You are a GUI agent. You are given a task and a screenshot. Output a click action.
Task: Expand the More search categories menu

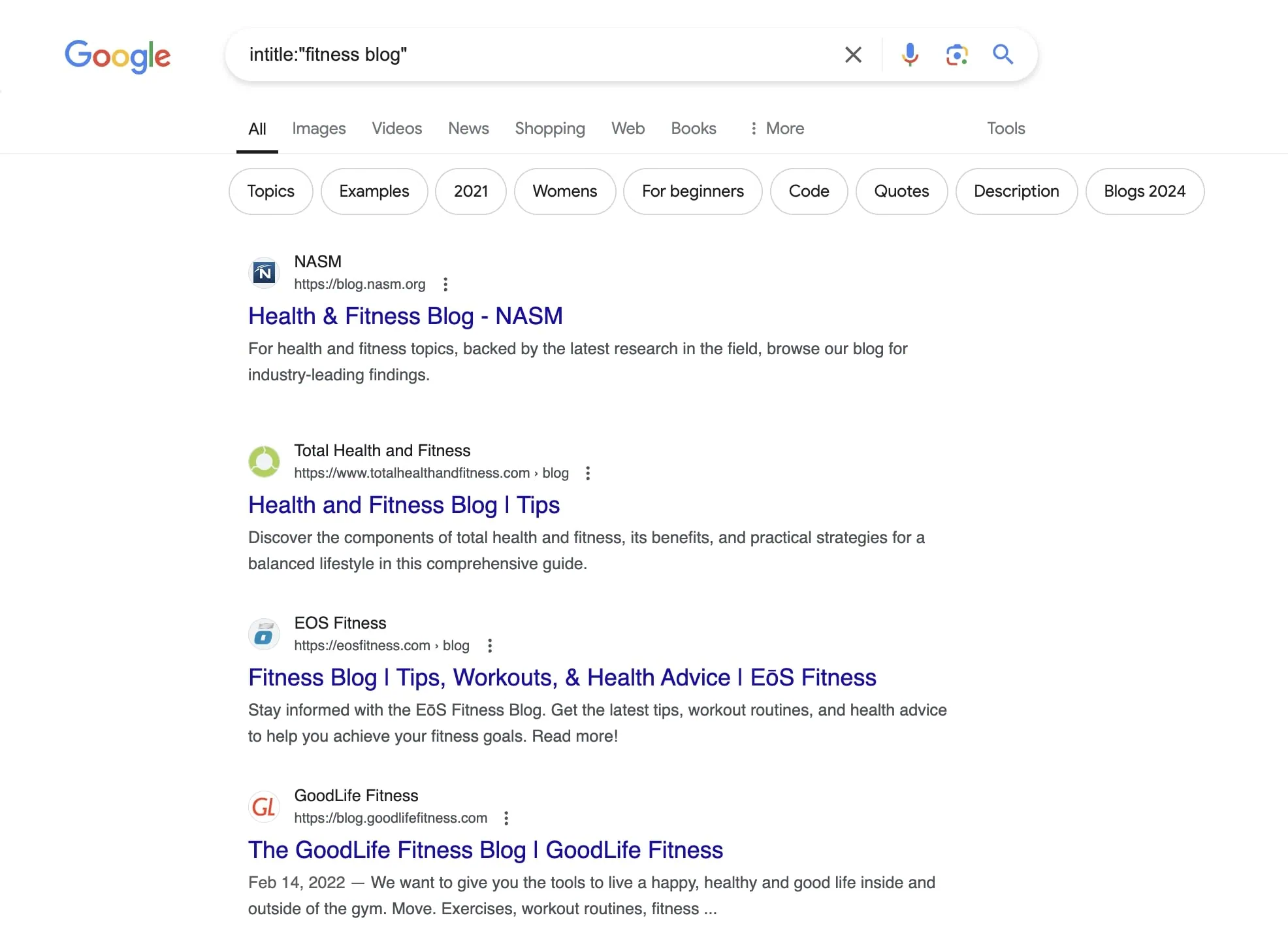point(777,129)
